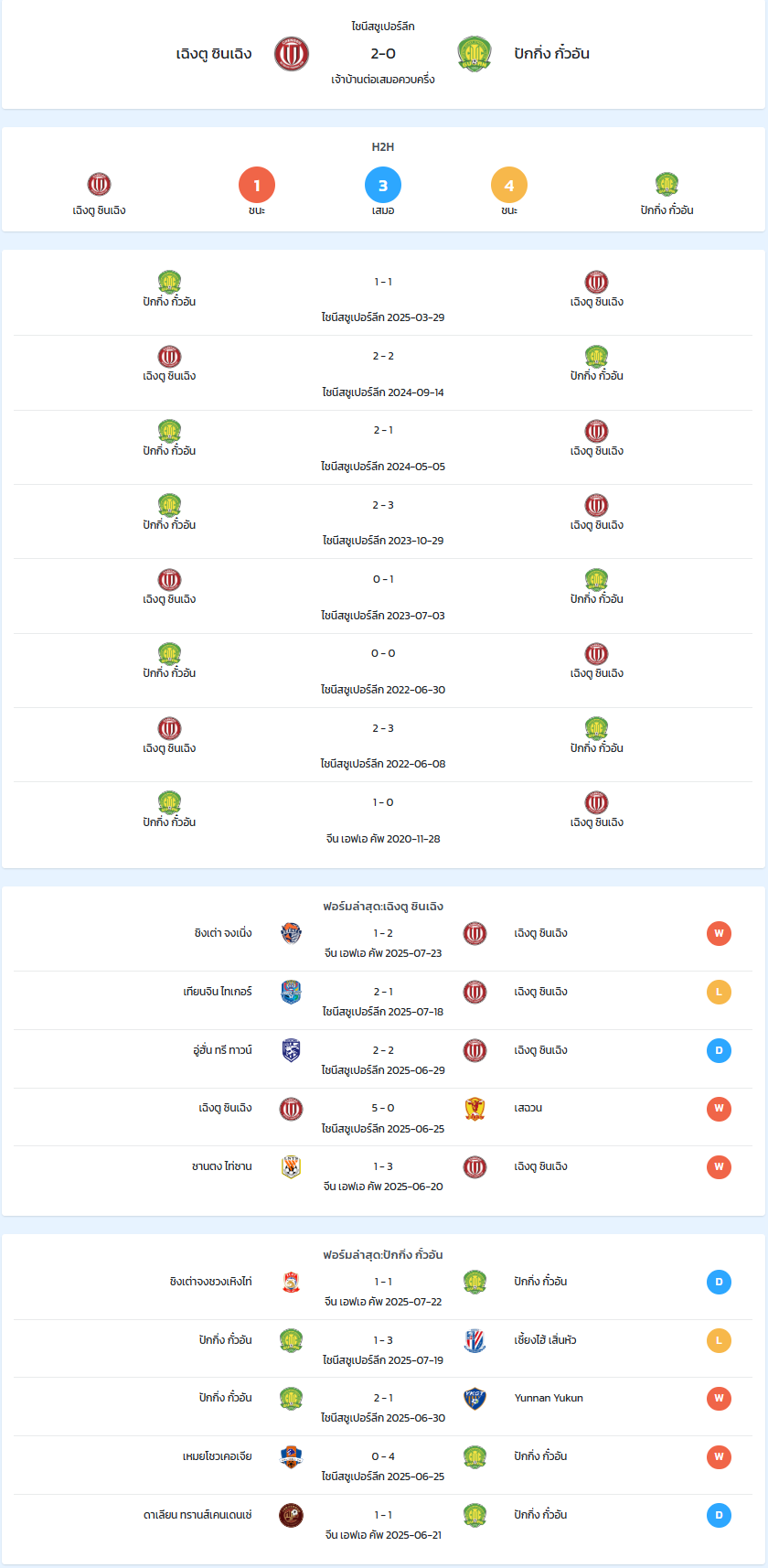Click the yellow H2H wins circle showing 4

click(509, 185)
